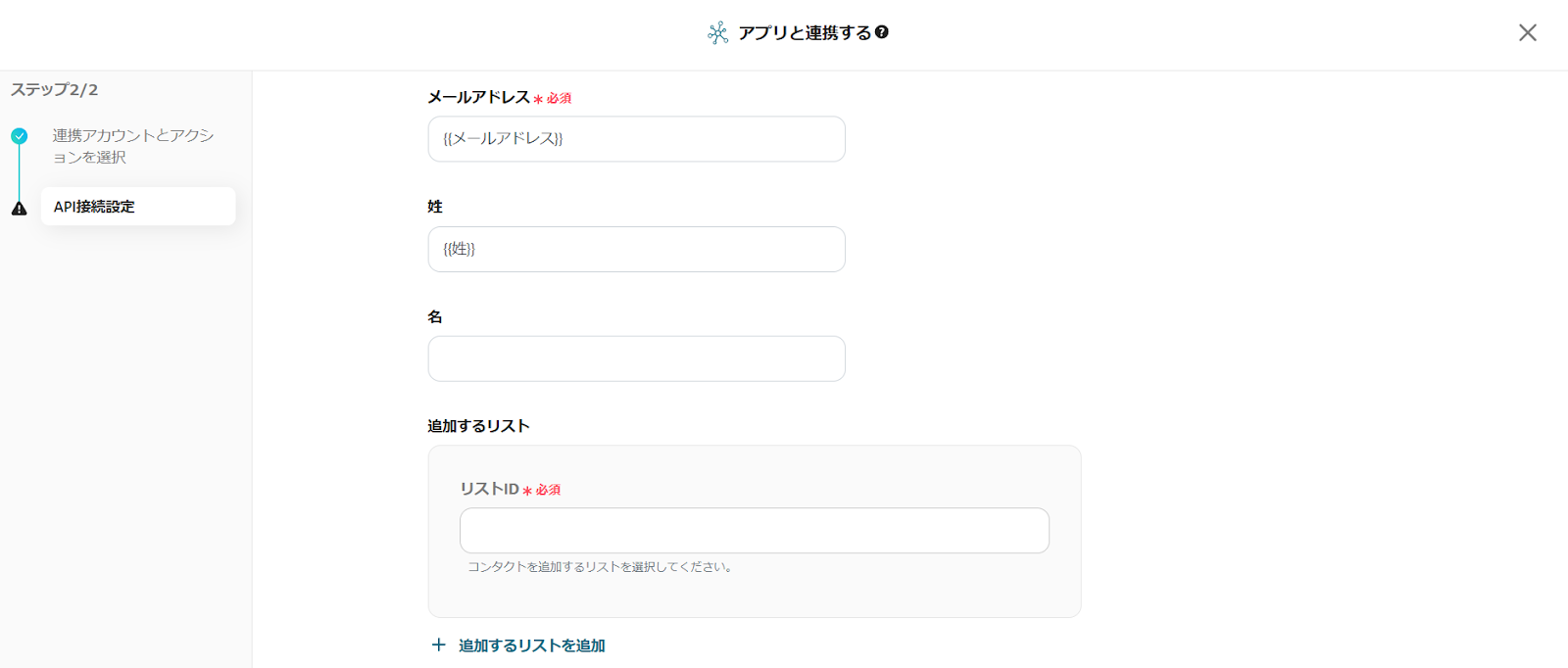1568x668 pixels.
Task: Open the 連携アカウントとアクションを選択 step
Action: 133,146
